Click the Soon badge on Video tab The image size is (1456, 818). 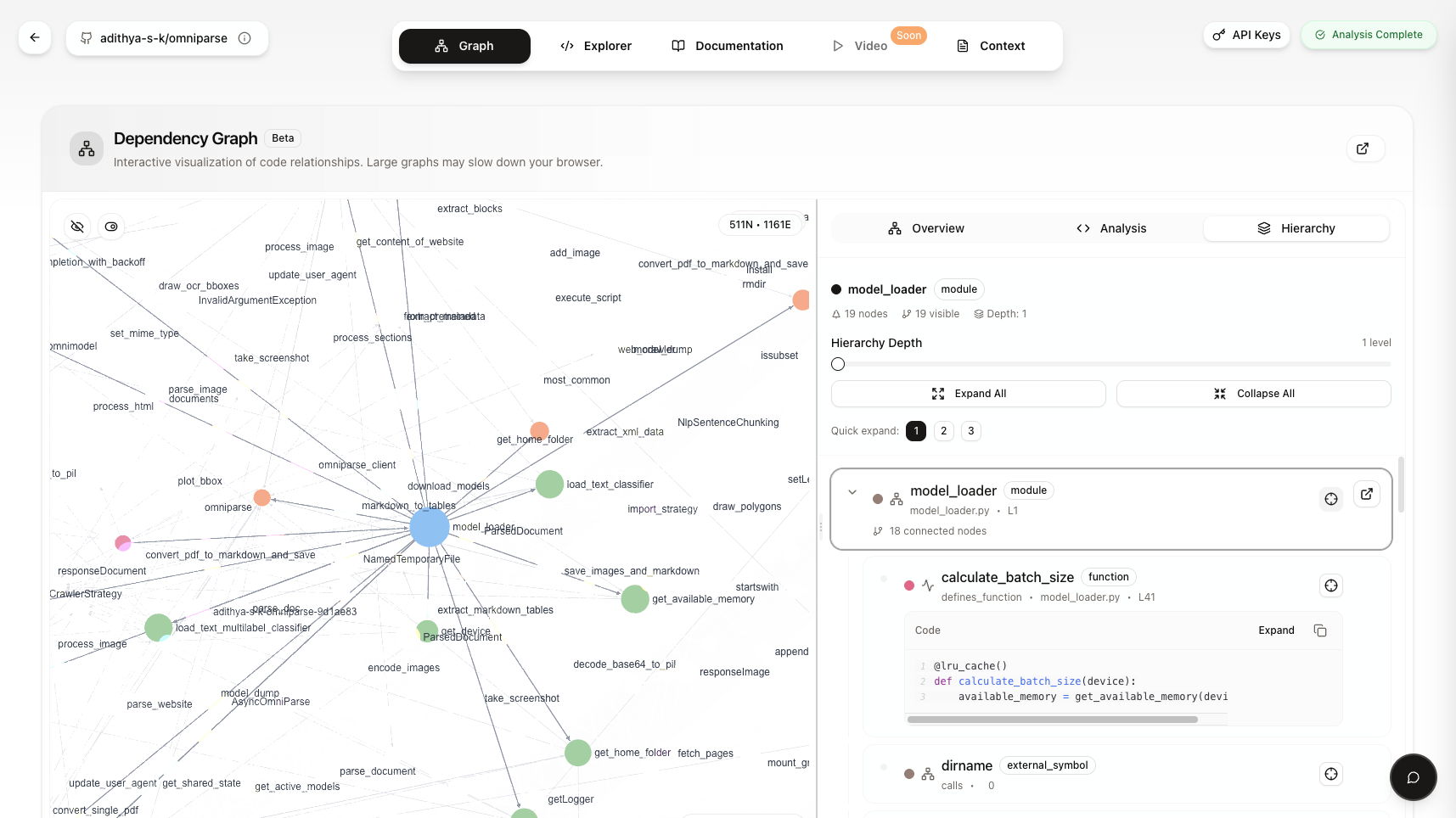908,36
